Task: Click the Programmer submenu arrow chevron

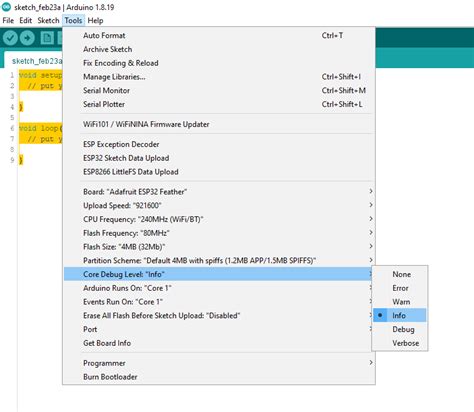Action: (371, 363)
